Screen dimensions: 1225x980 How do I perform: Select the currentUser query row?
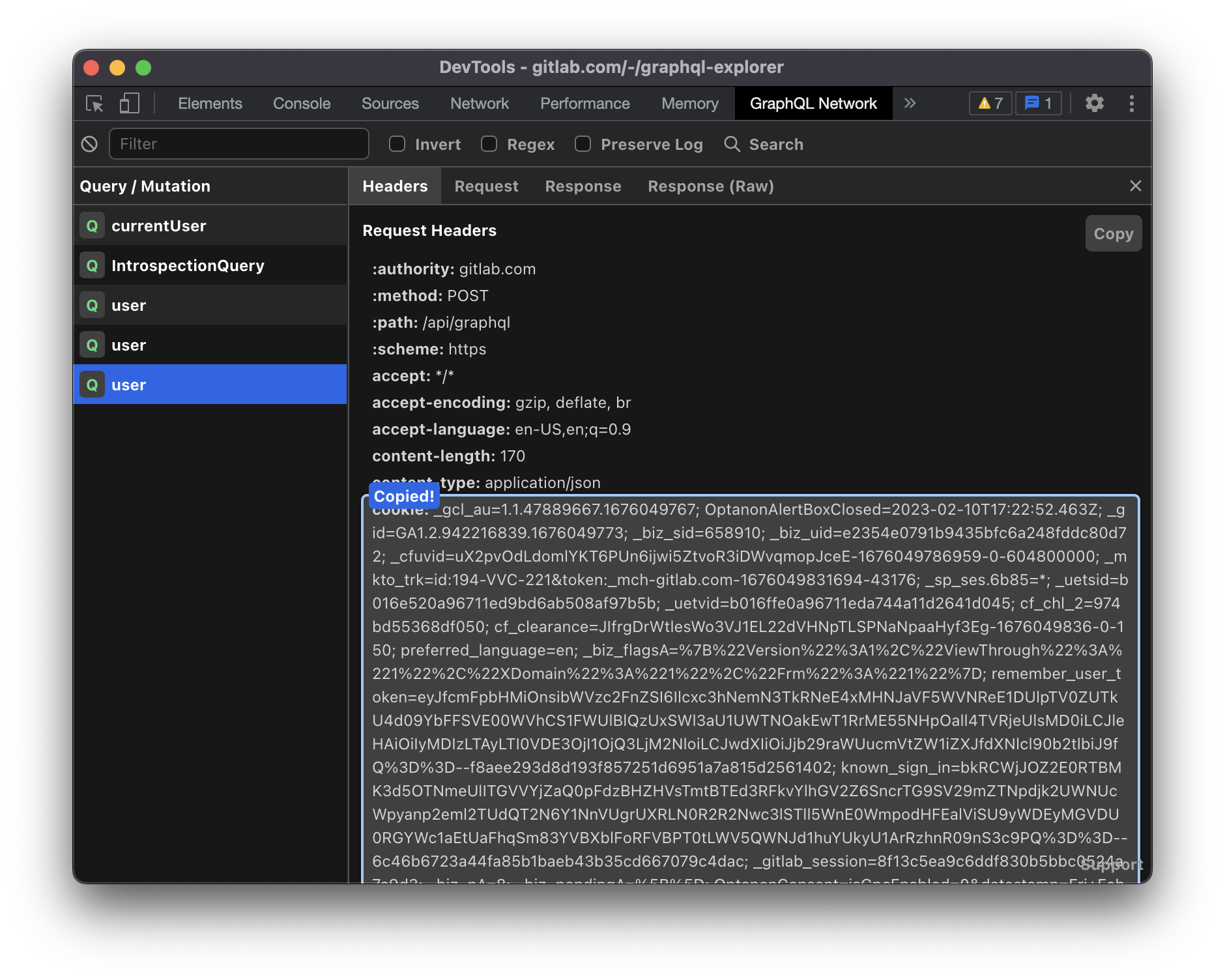(158, 226)
